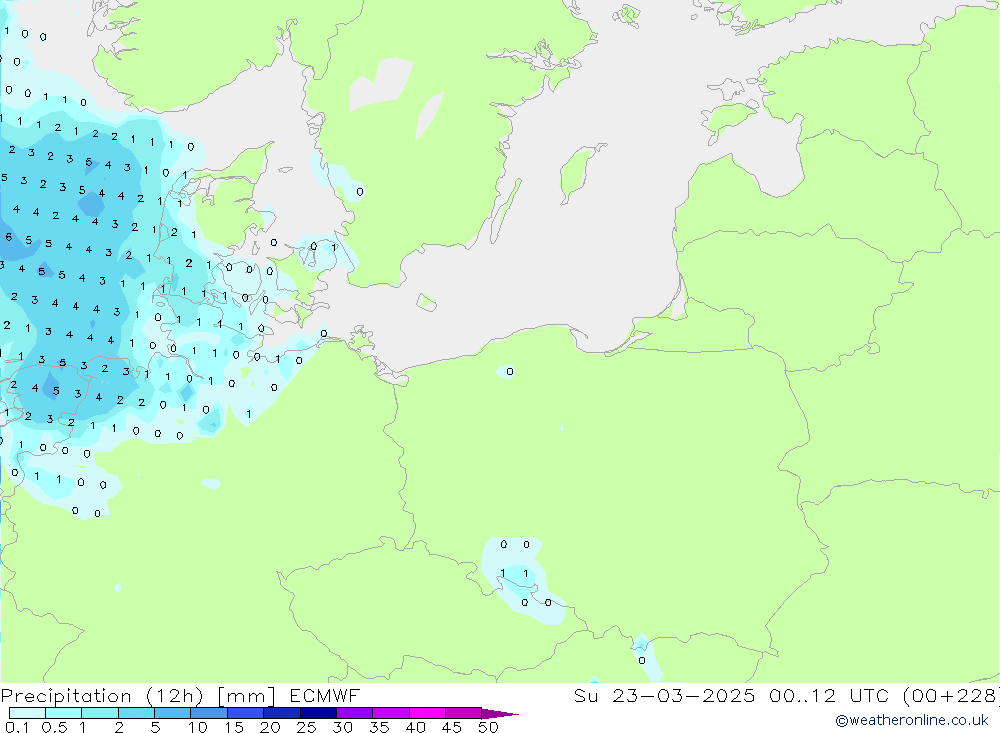Click the 2–5 mm legend color swatch
The height and width of the screenshot is (733, 1000).
[x=136, y=713]
